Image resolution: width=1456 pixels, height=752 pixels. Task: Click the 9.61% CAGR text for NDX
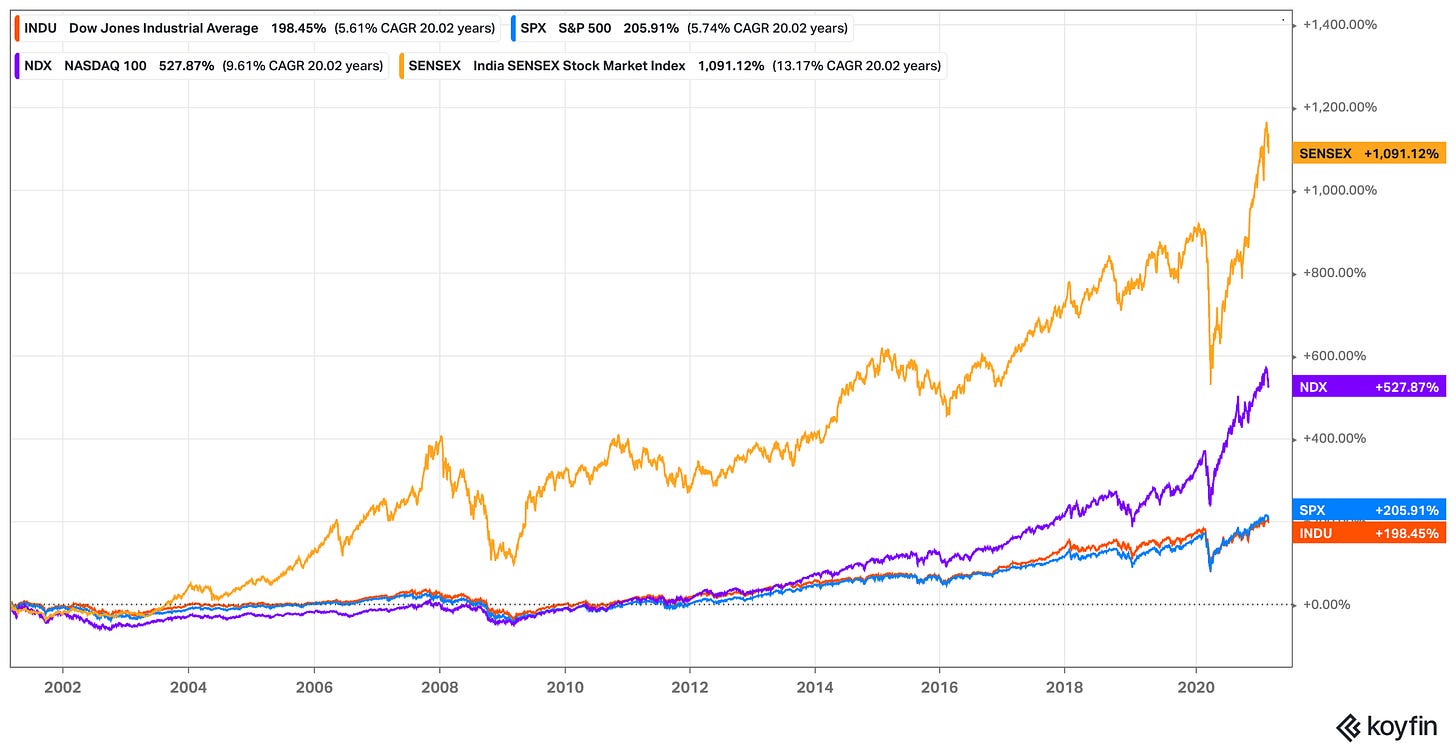coord(304,66)
